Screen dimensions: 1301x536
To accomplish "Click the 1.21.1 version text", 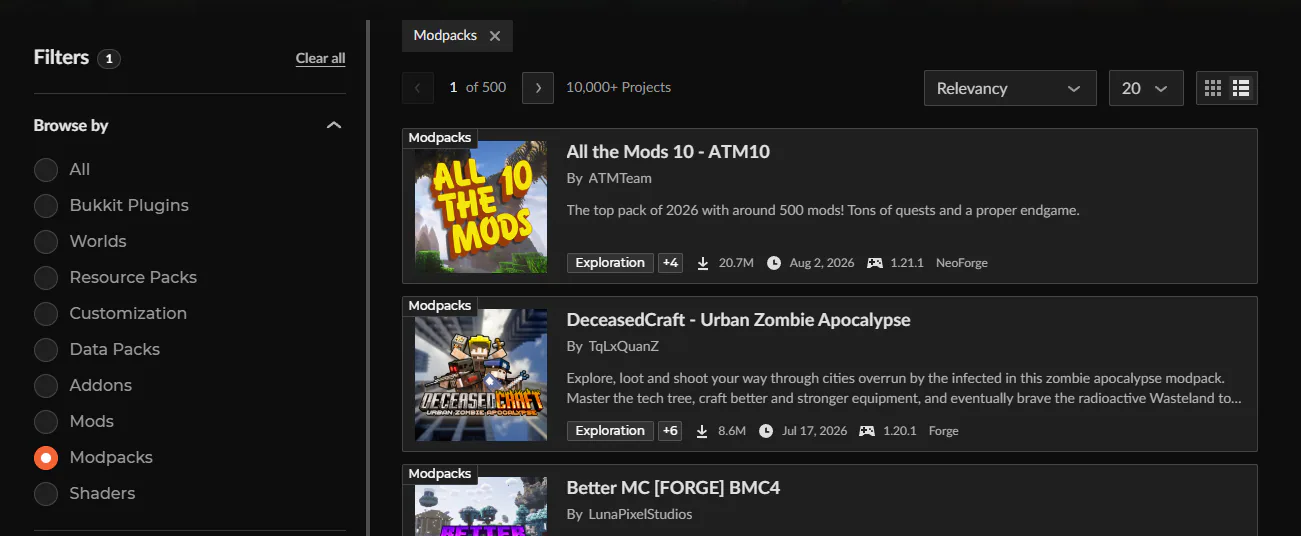I will point(908,263).
